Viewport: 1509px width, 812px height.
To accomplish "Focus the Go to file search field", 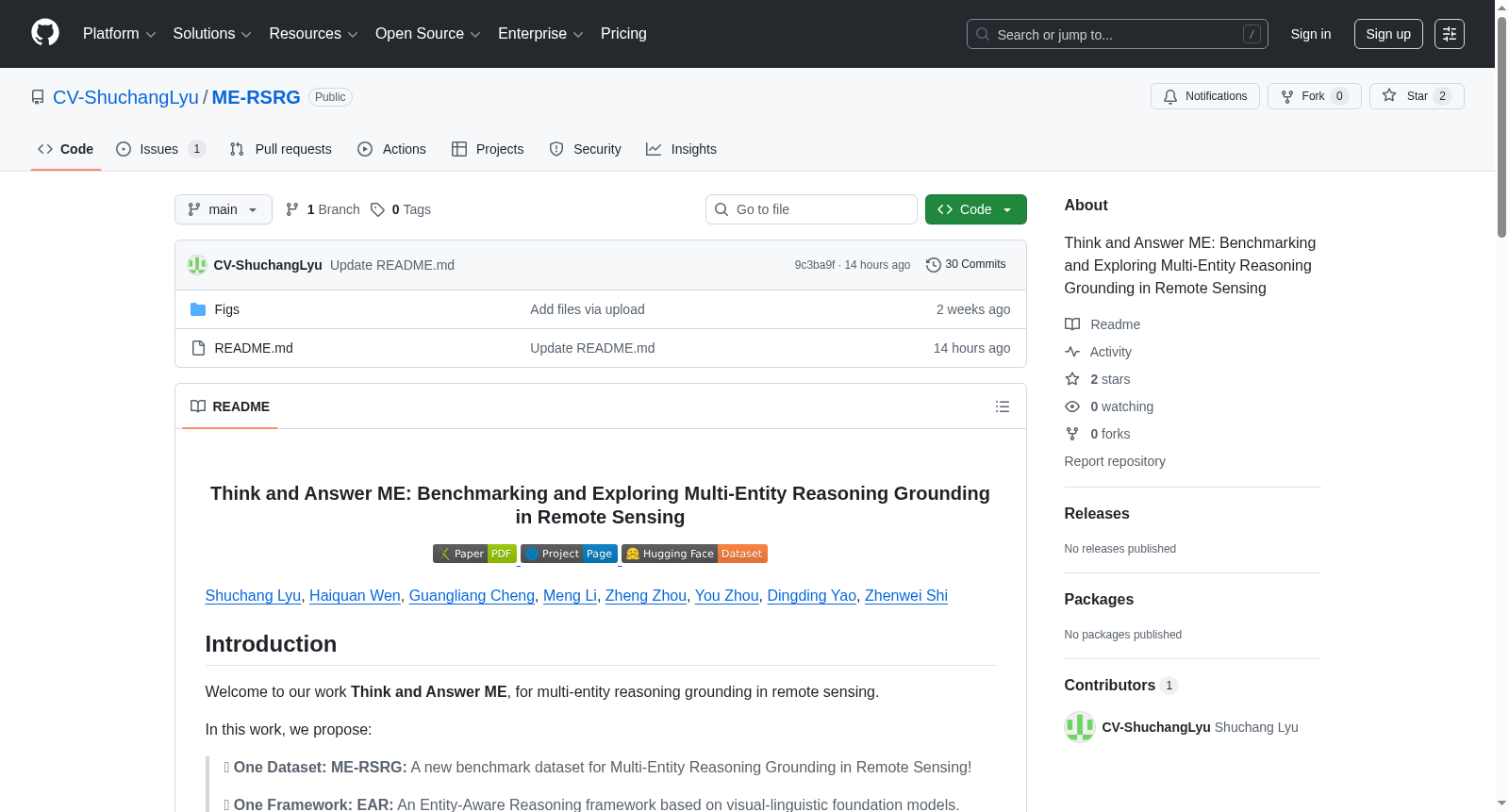I will [811, 209].
